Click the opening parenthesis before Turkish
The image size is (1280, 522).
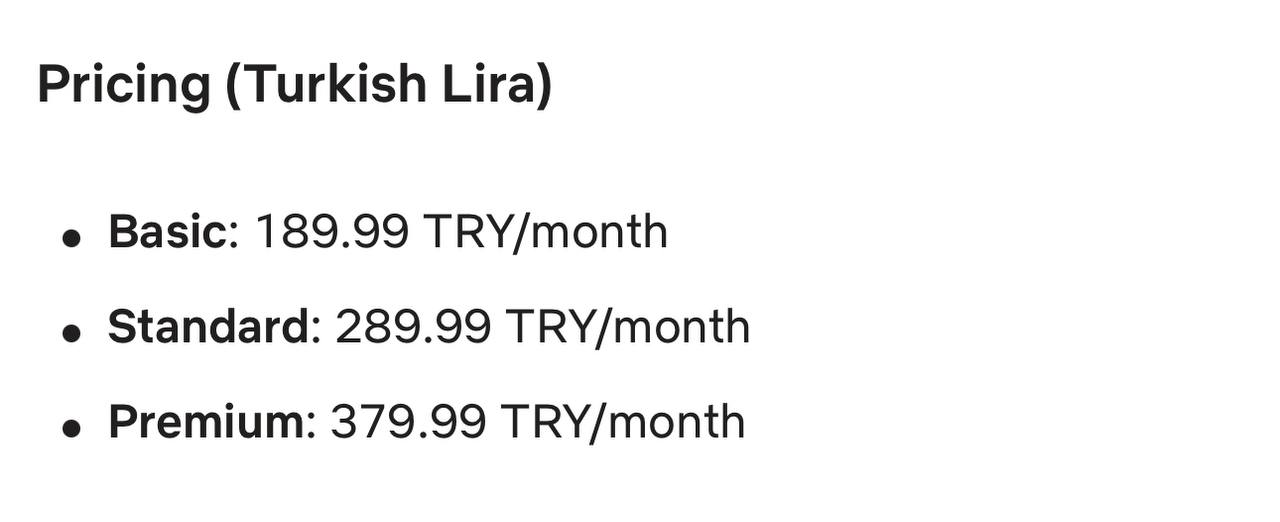233,85
